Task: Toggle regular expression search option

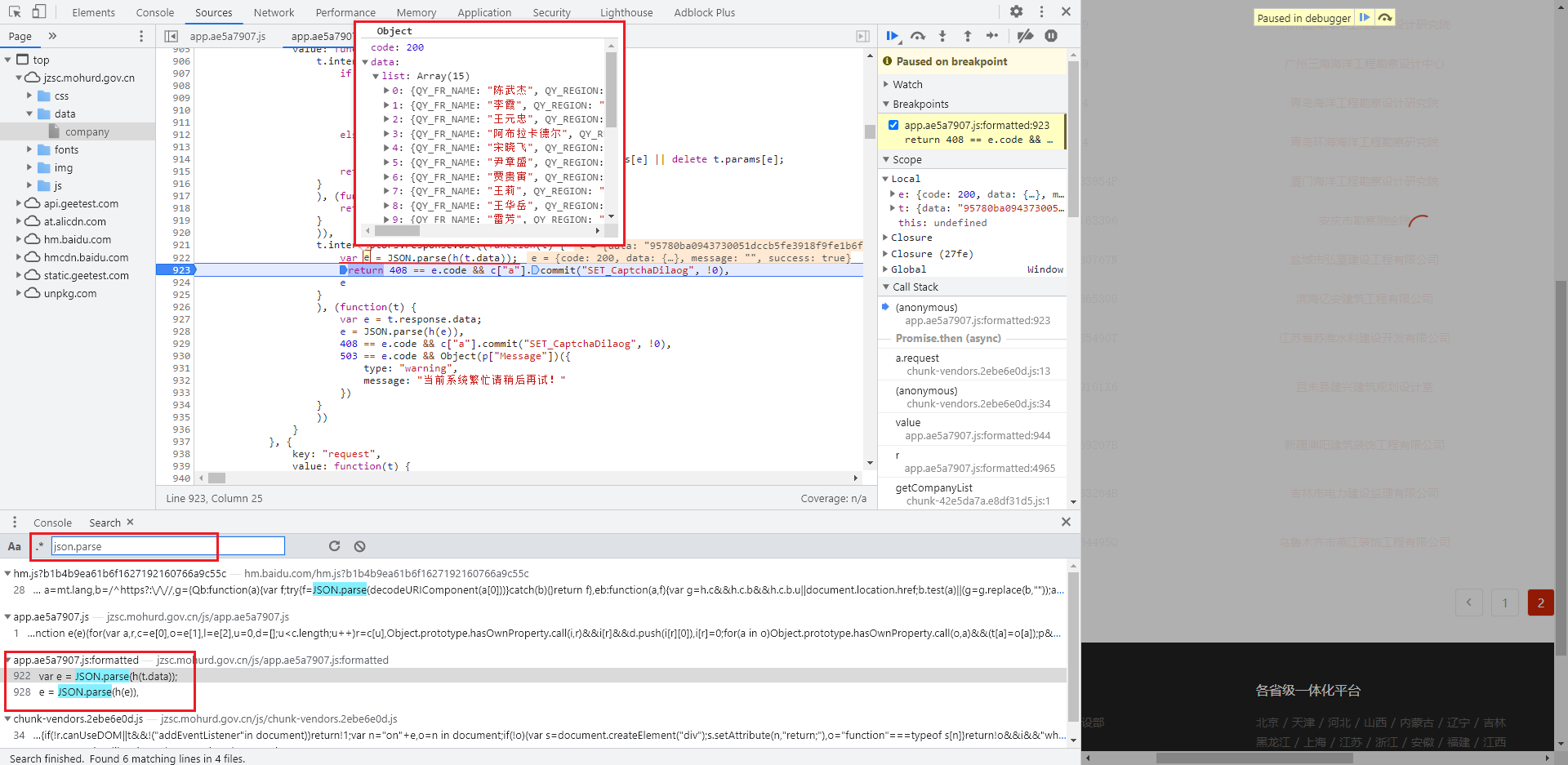Action: pyautogui.click(x=39, y=546)
